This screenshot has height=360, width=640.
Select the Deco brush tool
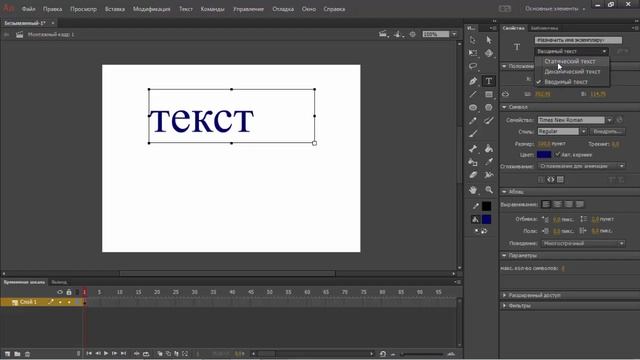(473, 133)
